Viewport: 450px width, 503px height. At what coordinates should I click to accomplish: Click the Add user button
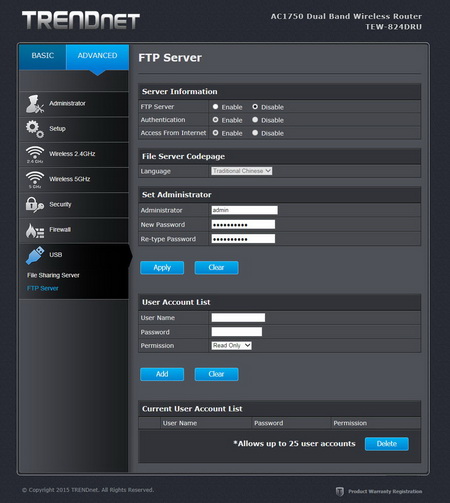coord(162,374)
